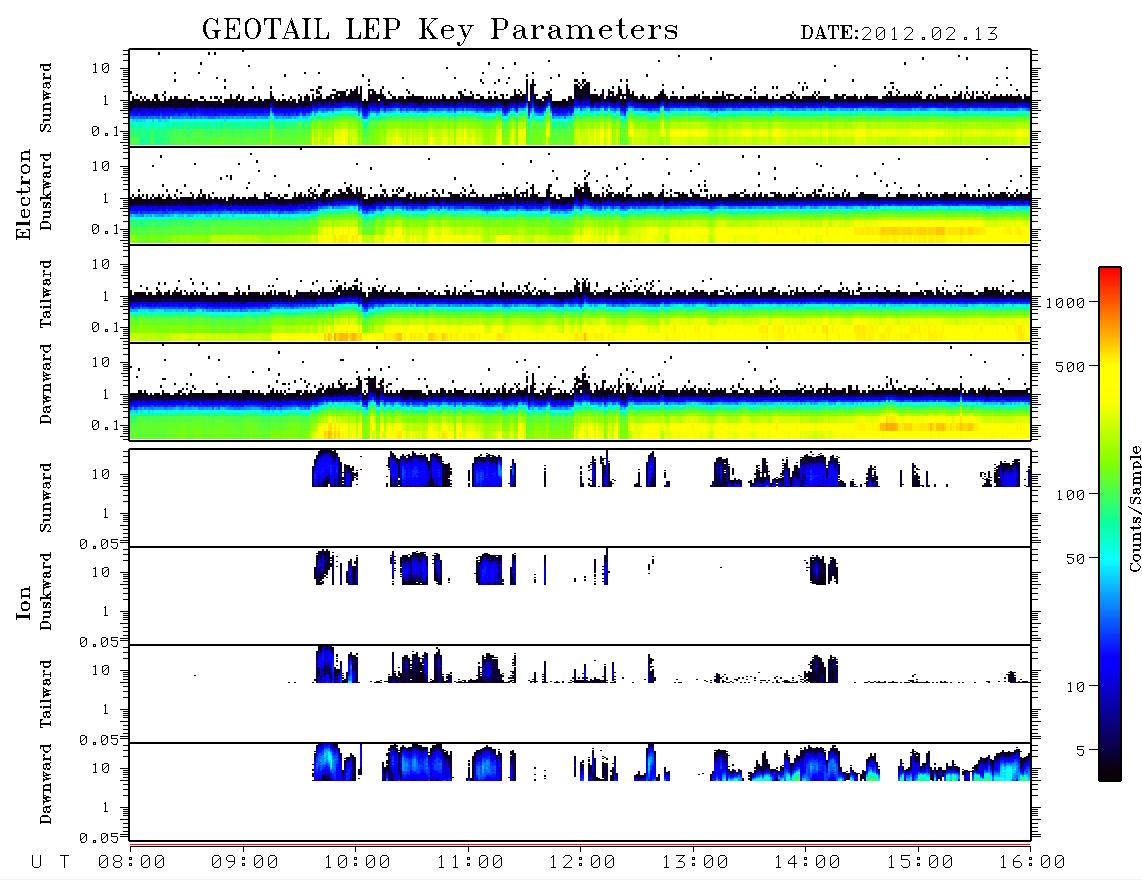The width and height of the screenshot is (1142, 880).
Task: Click the "0.05" tick on the Ion Dawnward axis
Action: (98, 838)
